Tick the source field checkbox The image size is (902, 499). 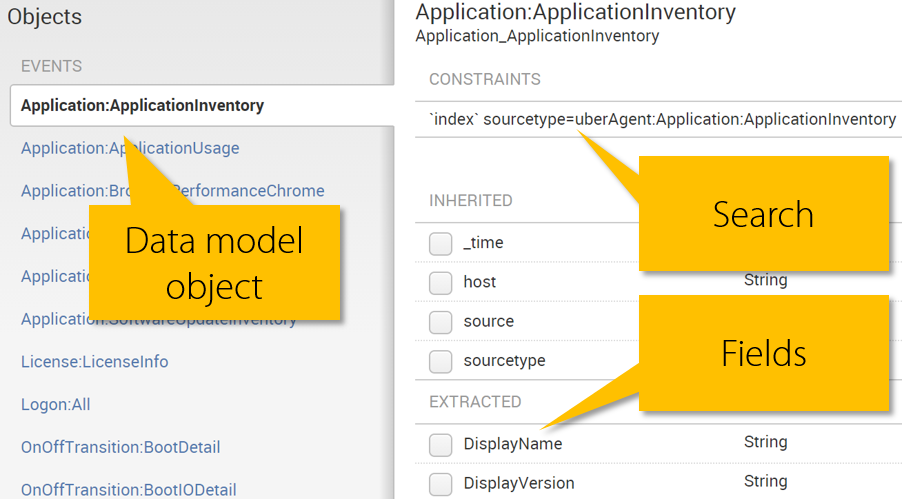coord(441,322)
